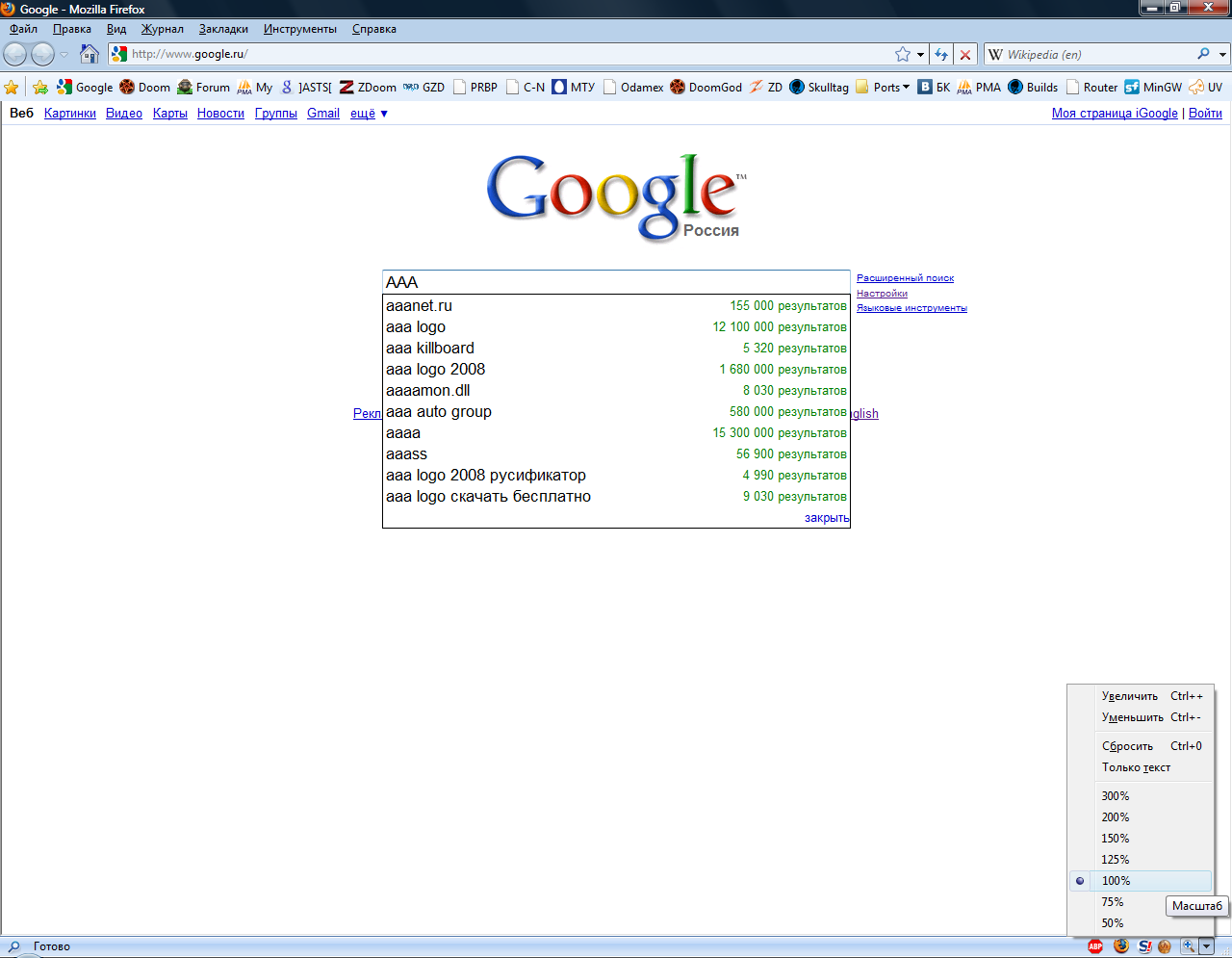Select 150% zoom level
1232x958 pixels.
[x=1116, y=839]
